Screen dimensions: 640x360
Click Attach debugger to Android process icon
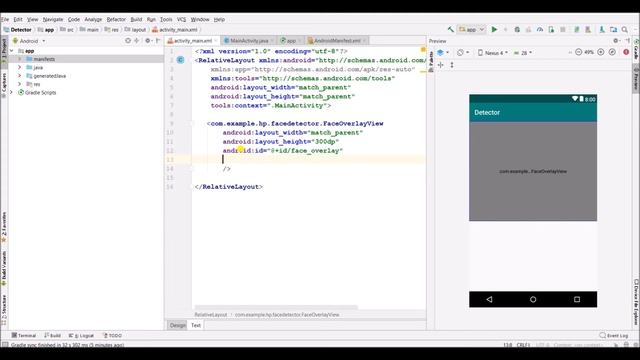tap(551, 29)
